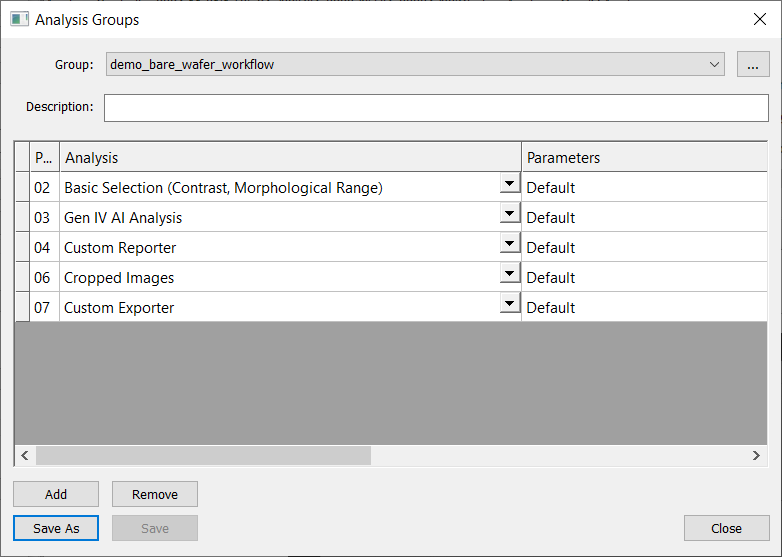Click into the Description text field
This screenshot has height=557, width=782.
point(436,107)
